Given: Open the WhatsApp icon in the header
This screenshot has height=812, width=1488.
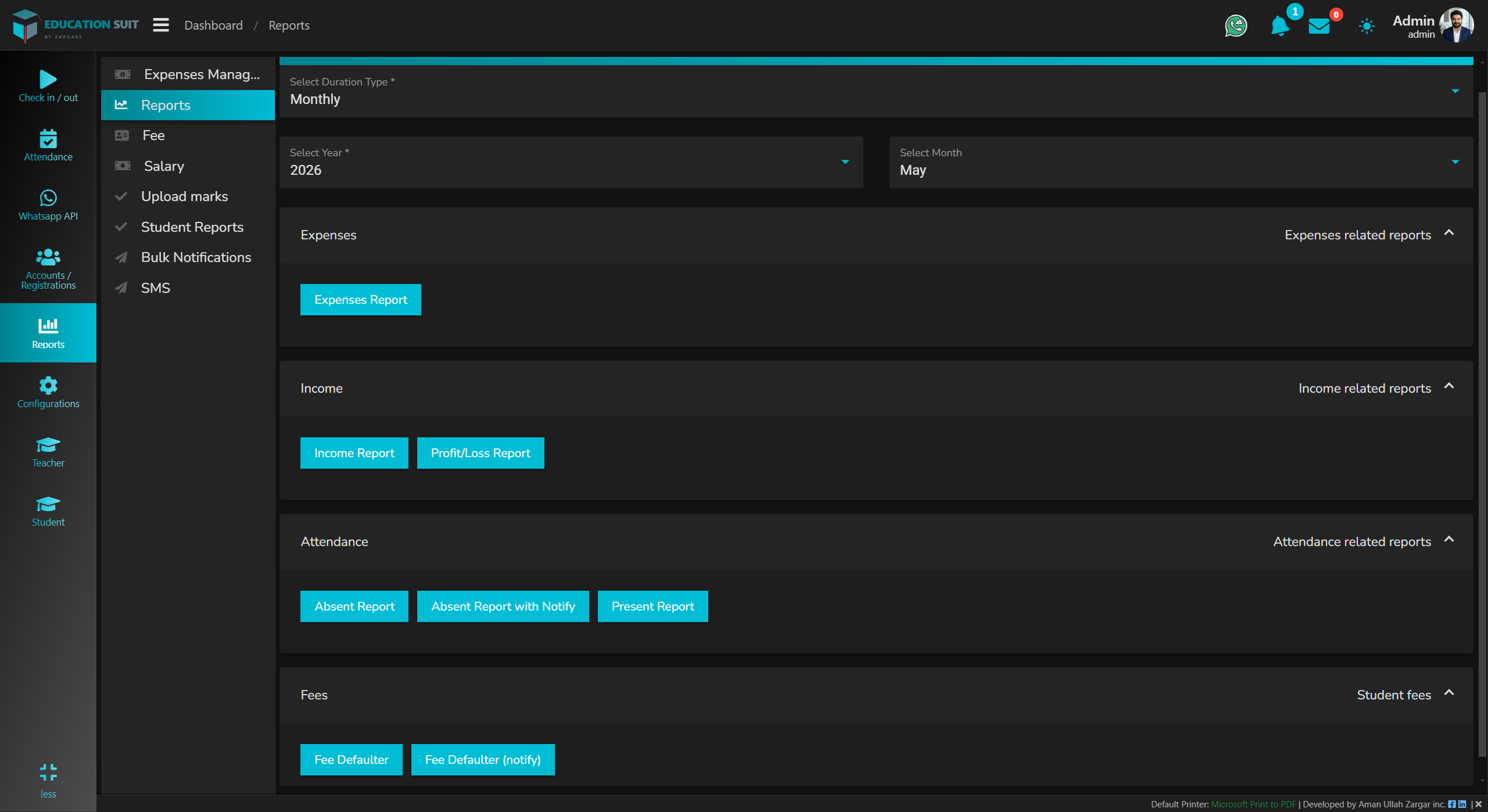Looking at the screenshot, I should coord(1236,26).
